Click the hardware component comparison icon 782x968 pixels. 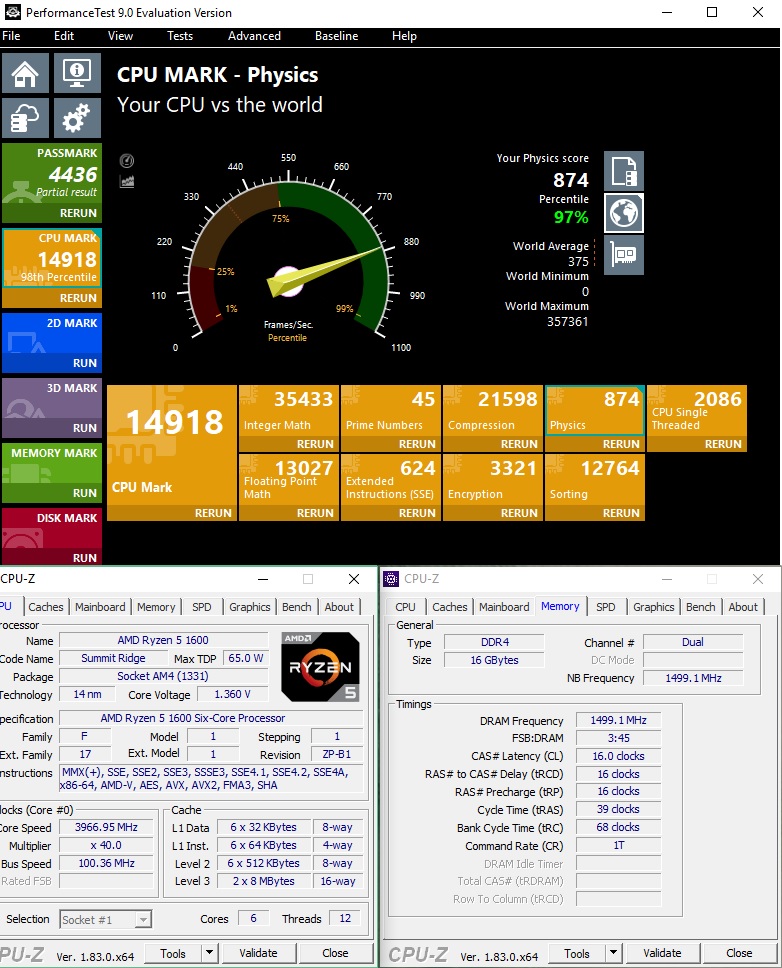(x=623, y=255)
